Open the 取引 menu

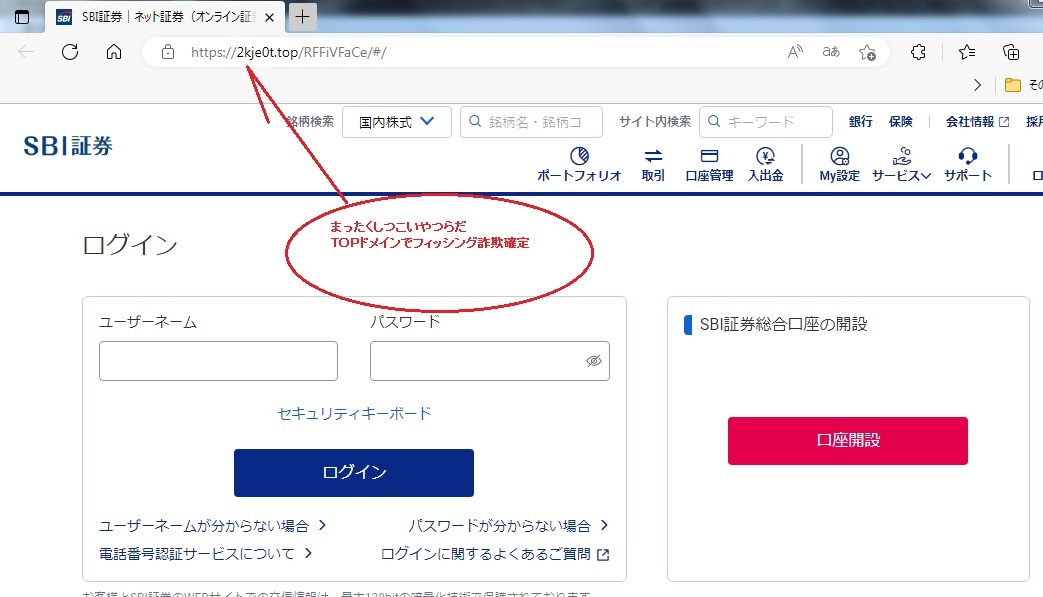point(653,164)
